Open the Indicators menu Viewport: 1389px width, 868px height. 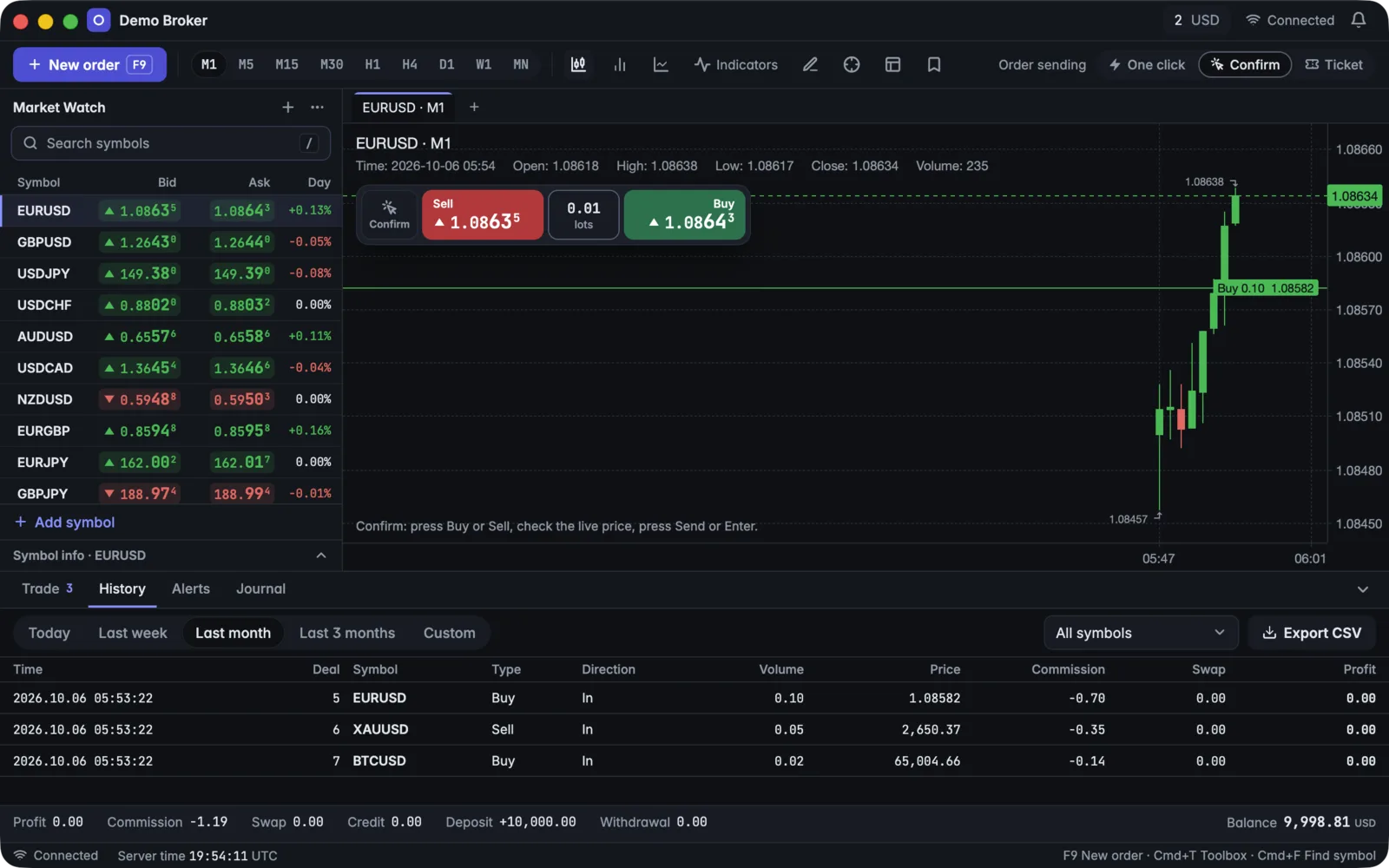(x=736, y=64)
